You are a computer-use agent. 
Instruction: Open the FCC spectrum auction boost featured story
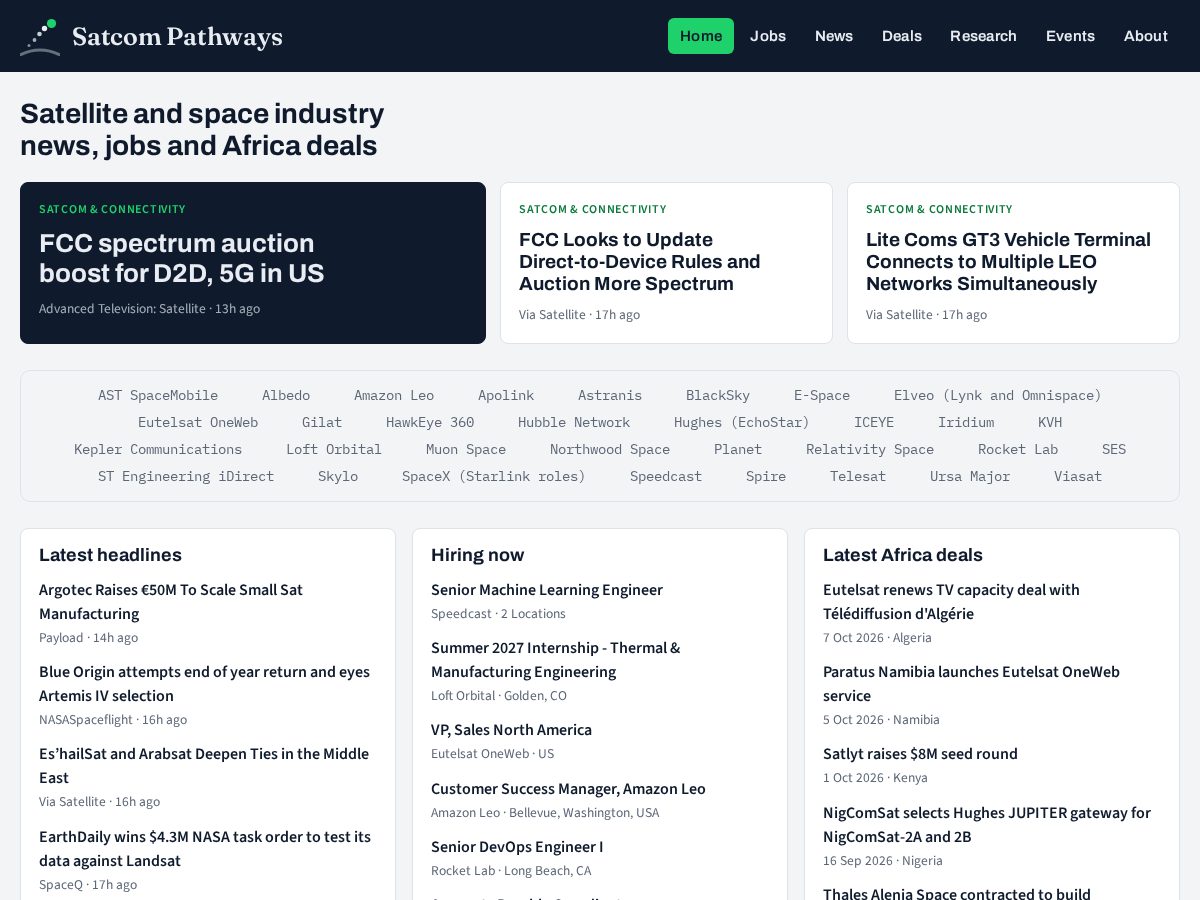pyautogui.click(x=253, y=263)
